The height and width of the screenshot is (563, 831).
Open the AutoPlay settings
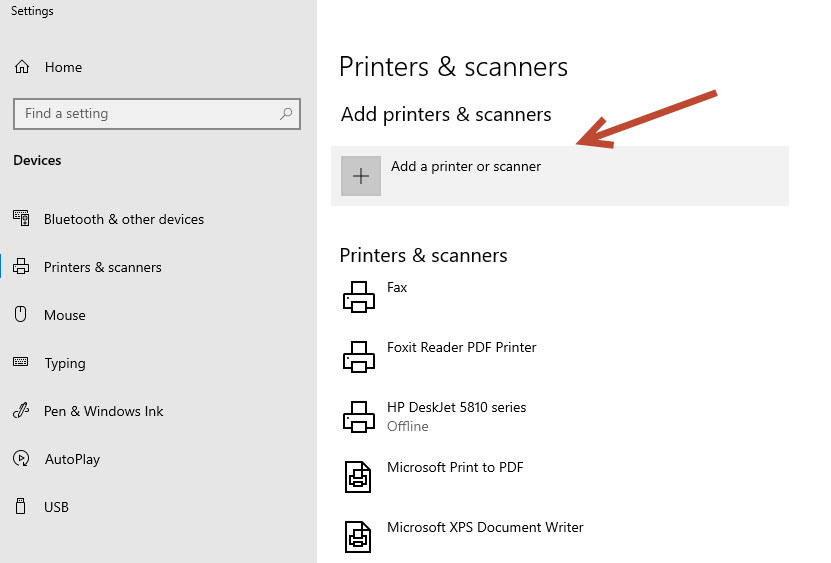pos(72,460)
